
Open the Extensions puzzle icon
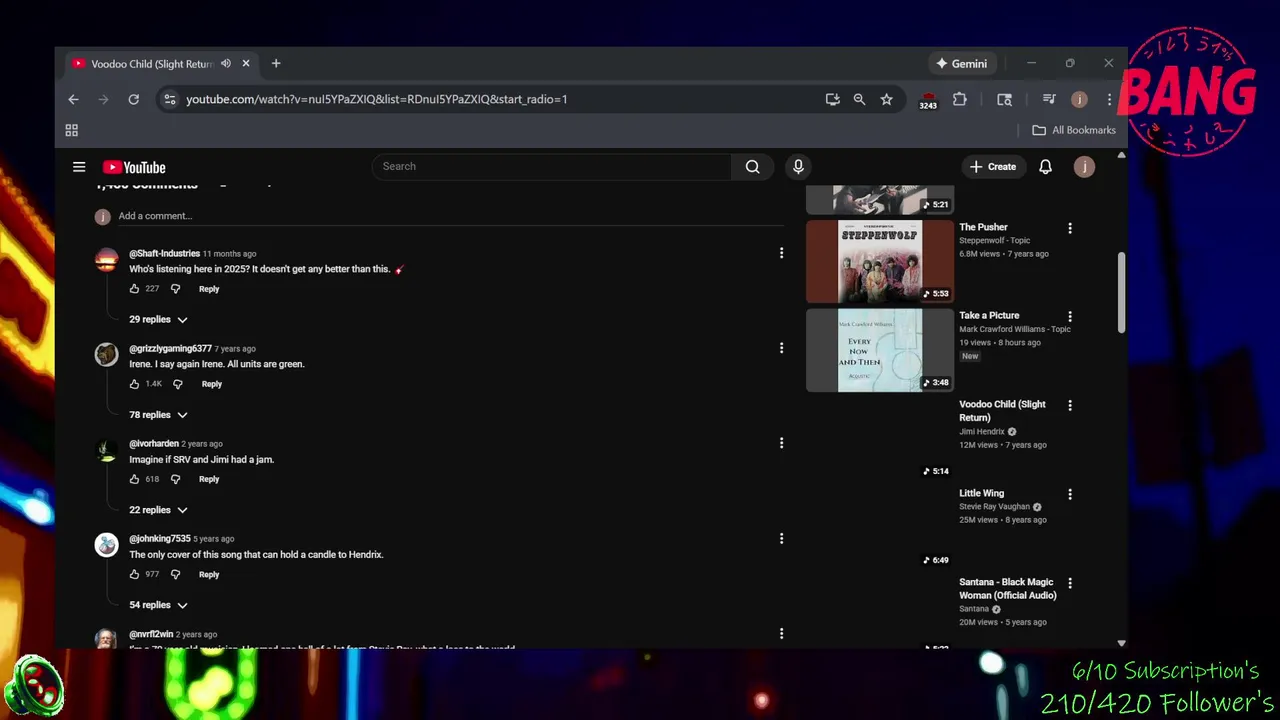[x=960, y=99]
